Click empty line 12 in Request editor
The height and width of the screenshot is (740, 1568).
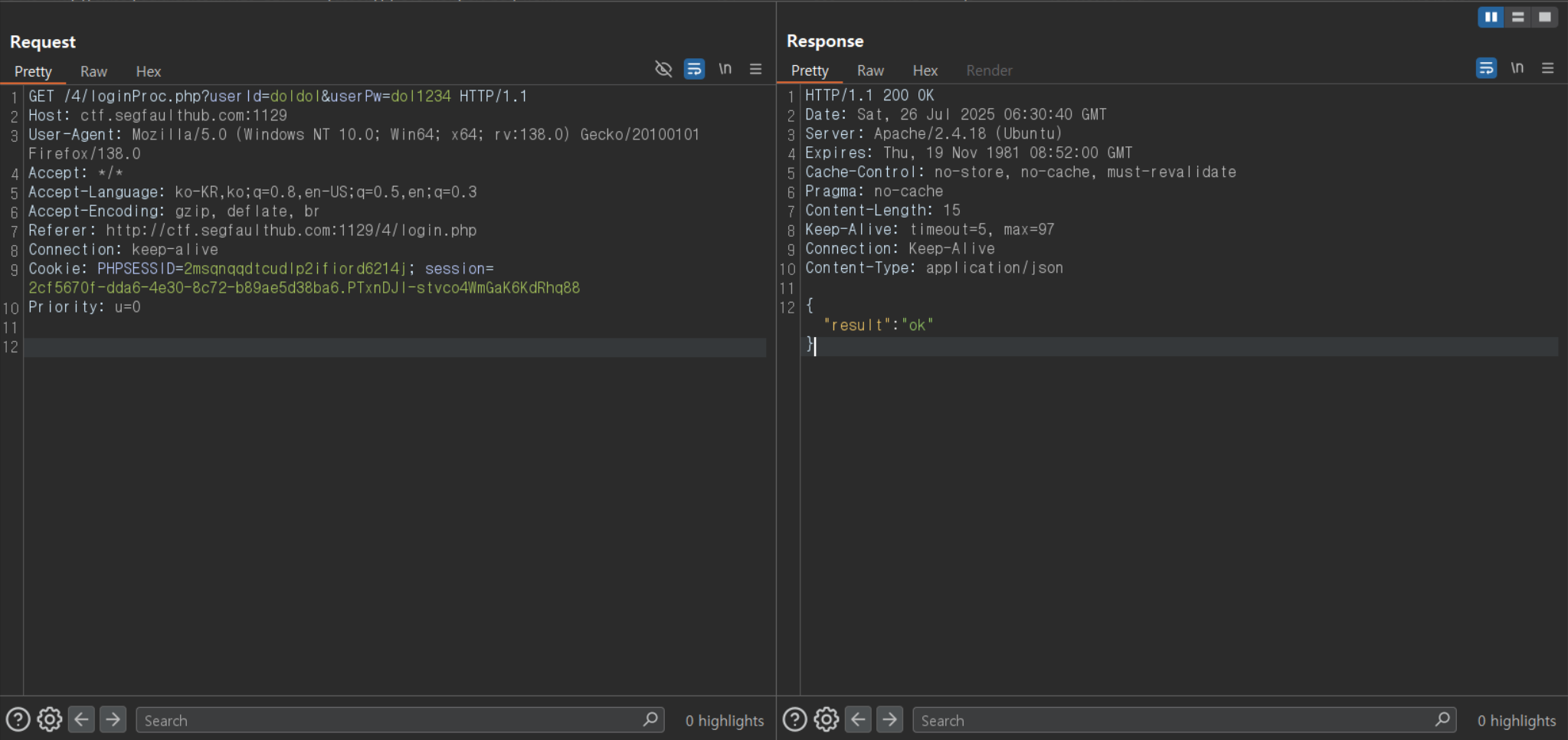(x=394, y=347)
